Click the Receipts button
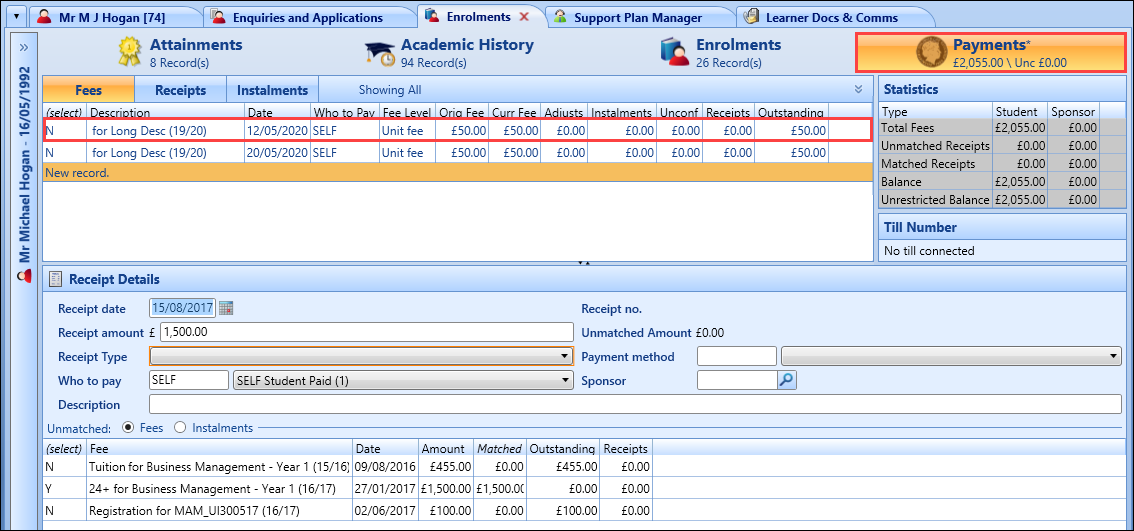This screenshot has height=531, width=1134. tap(180, 90)
